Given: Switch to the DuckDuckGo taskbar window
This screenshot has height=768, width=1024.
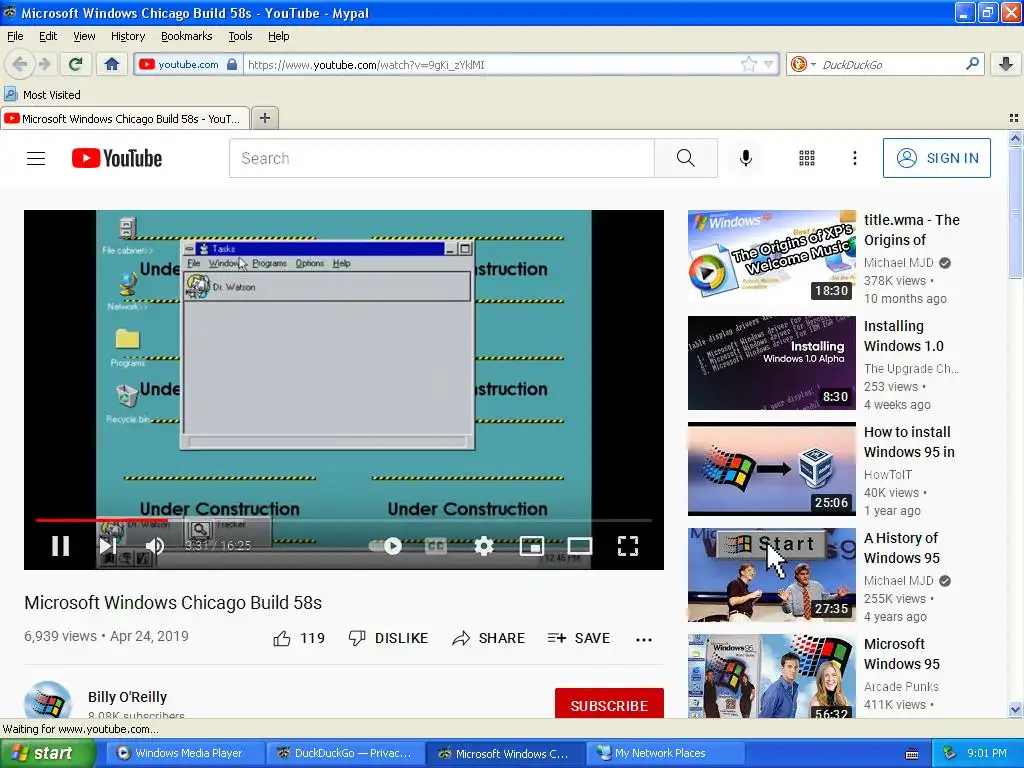Looking at the screenshot, I should click(x=344, y=753).
